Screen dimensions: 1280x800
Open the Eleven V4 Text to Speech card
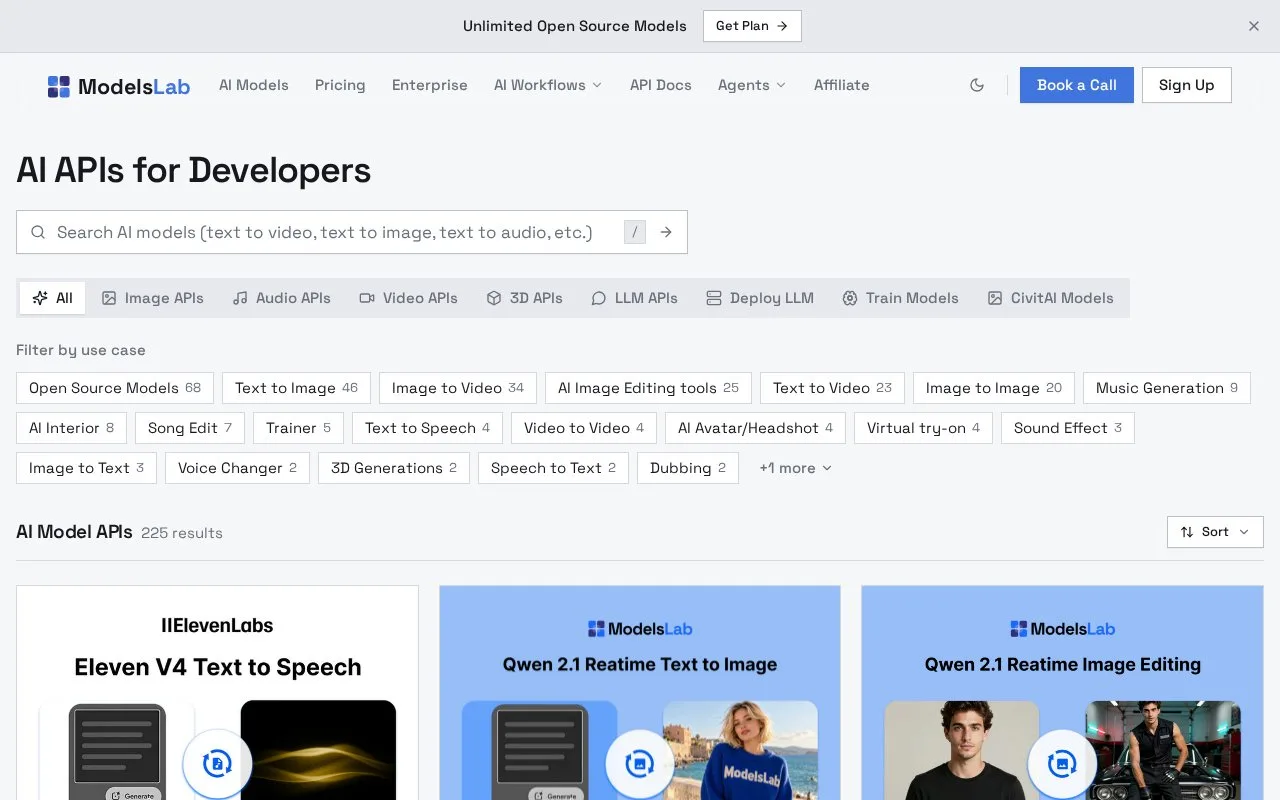[217, 692]
